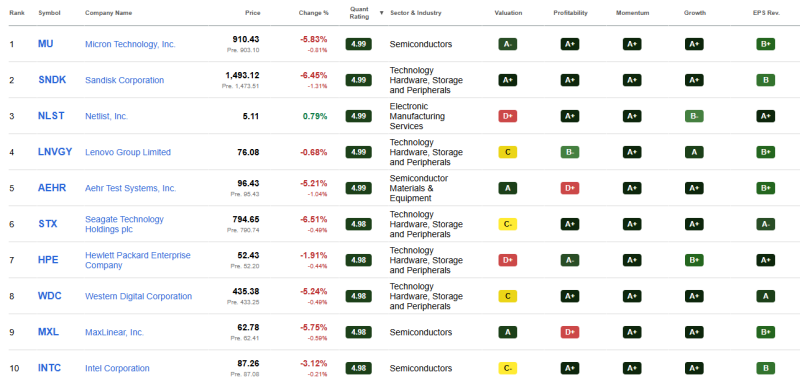The image size is (800, 380).
Task: Click the Profitability column header
Action: coord(570,13)
